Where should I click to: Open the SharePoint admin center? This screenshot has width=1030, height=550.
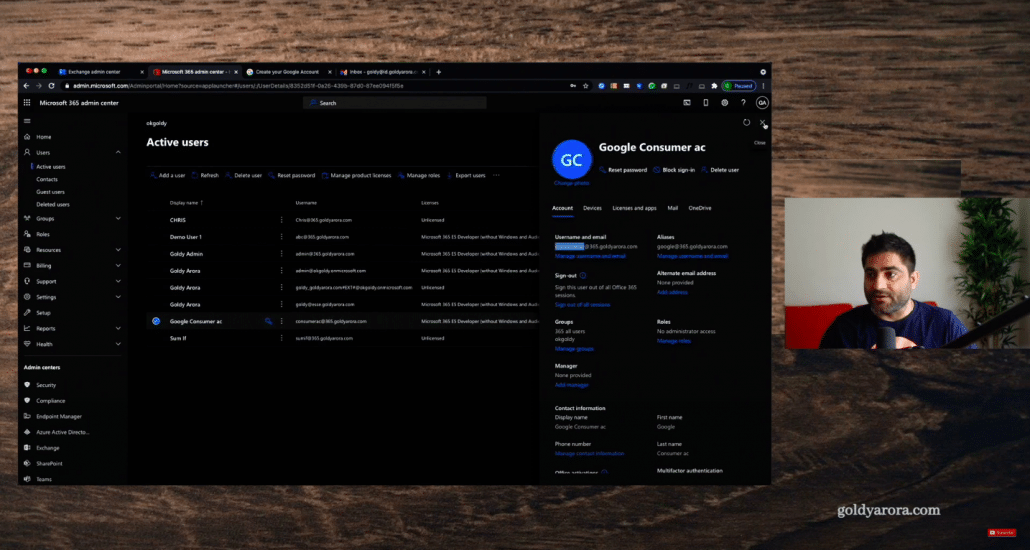pos(49,464)
